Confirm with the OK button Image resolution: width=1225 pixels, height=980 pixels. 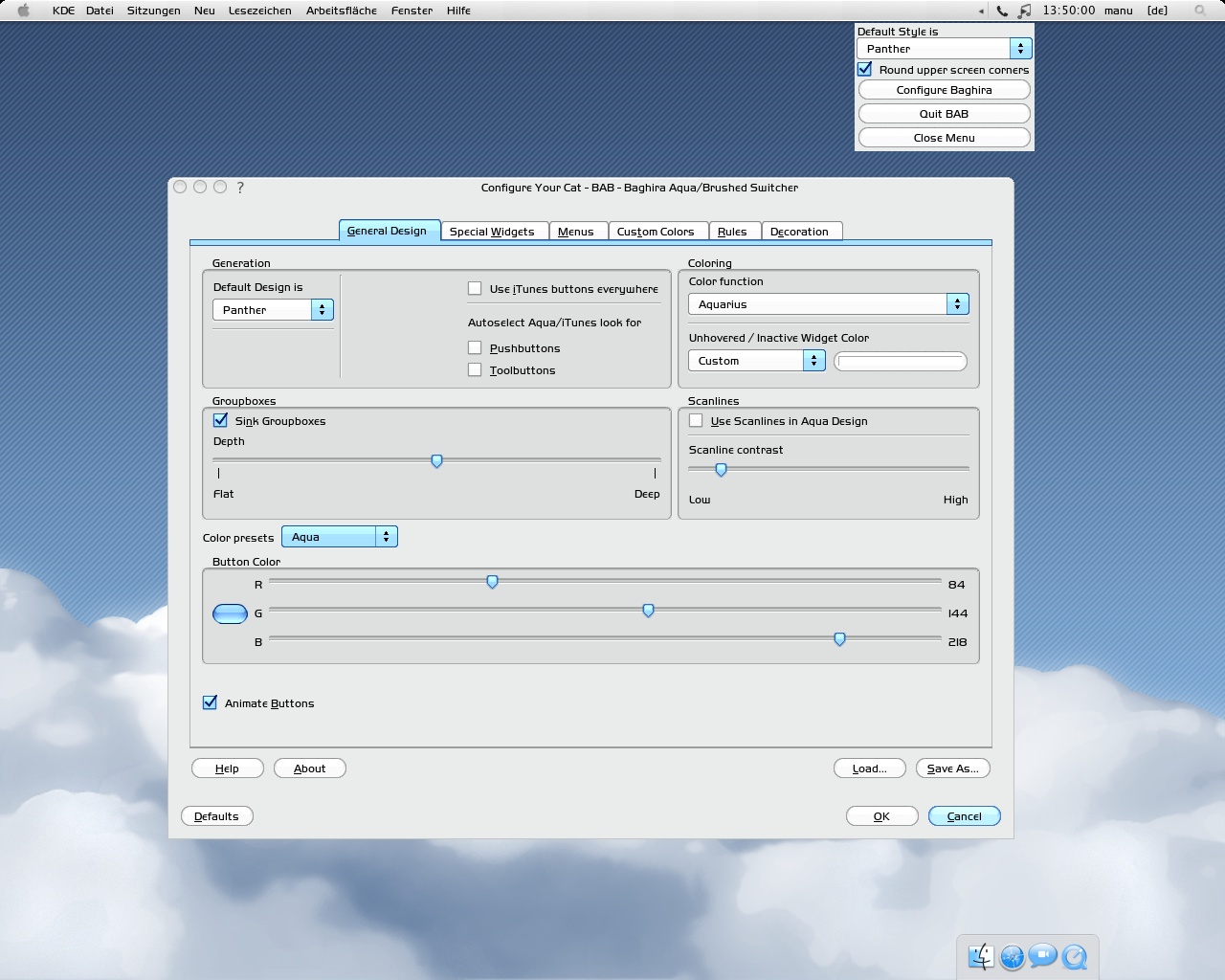tap(882, 816)
